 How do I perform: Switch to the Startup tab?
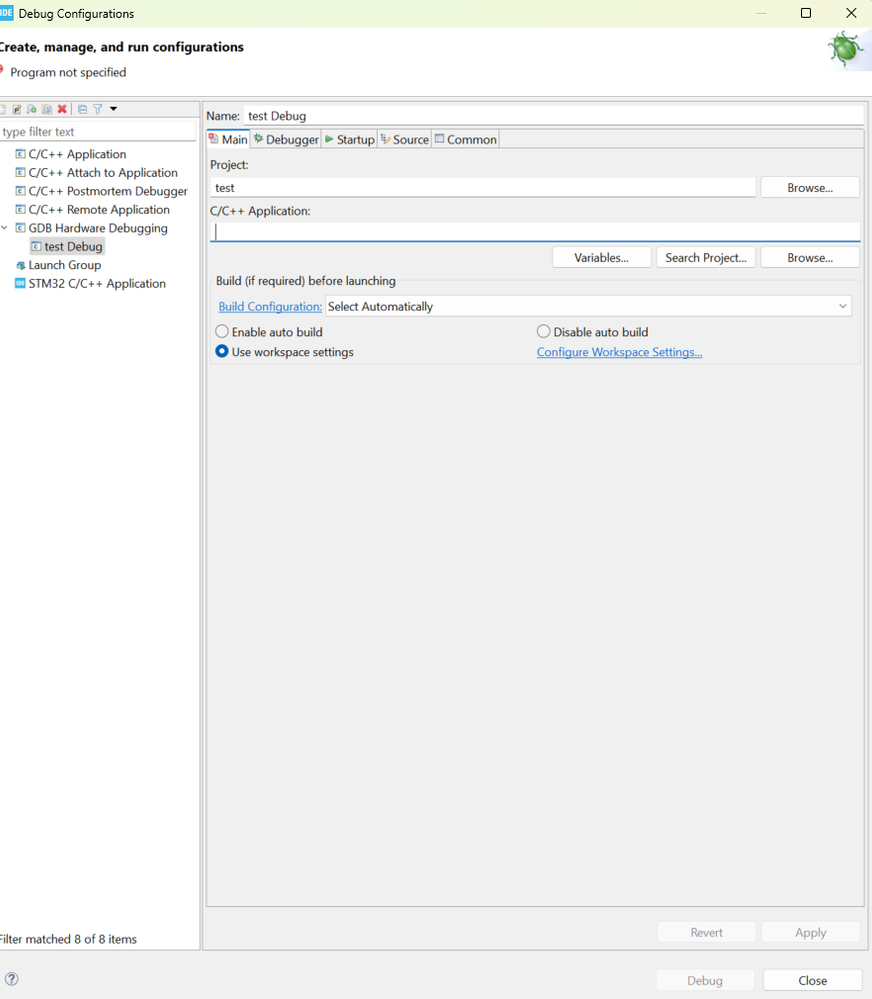click(x=350, y=140)
